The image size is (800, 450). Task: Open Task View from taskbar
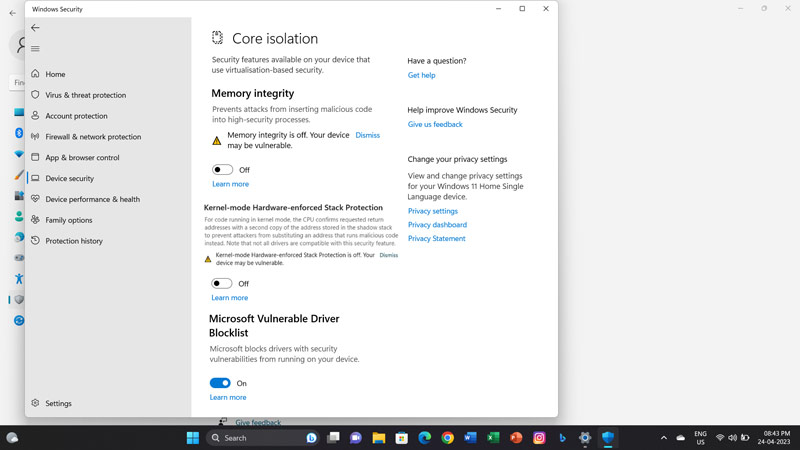pos(333,438)
